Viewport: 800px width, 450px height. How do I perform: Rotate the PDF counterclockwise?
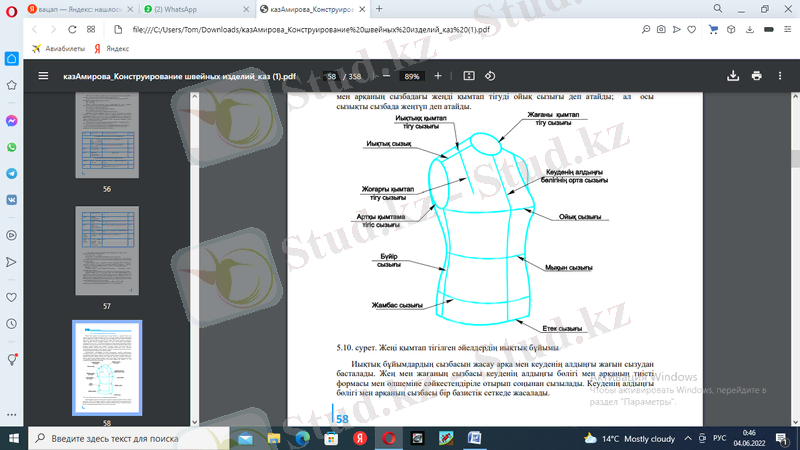(x=490, y=76)
